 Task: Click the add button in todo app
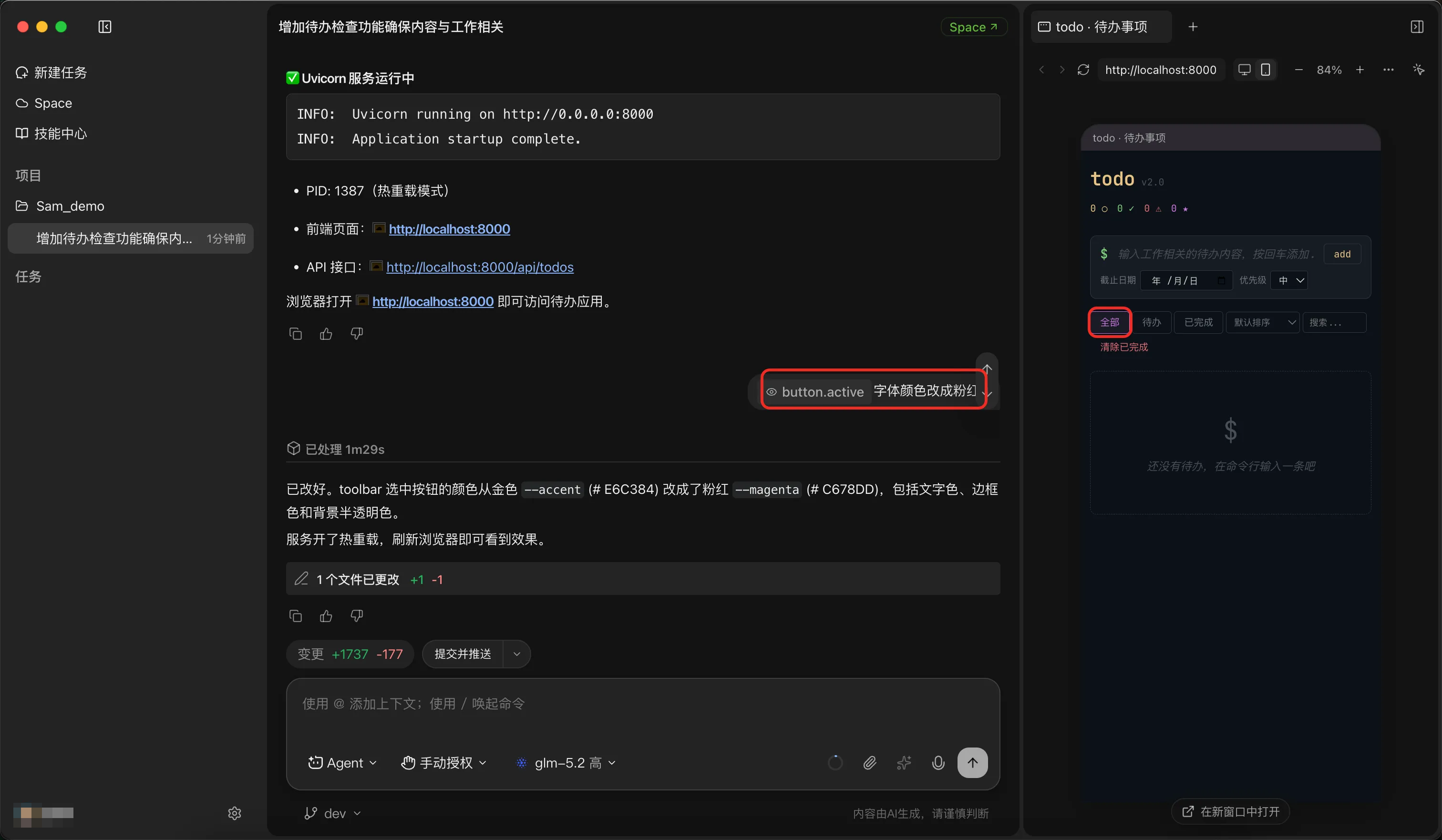coord(1342,254)
